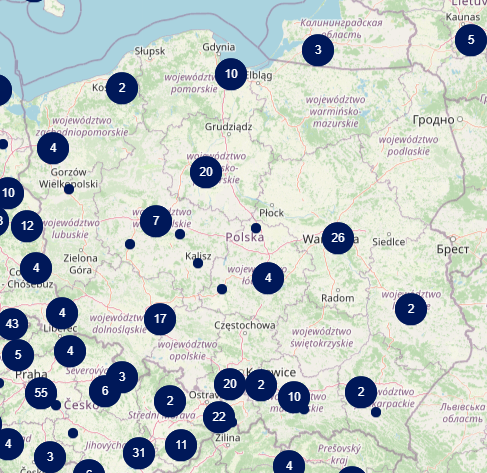Screen dimensions: 487x473
Task: Click the 4 cluster above Severovýchod label
Action: (x=70, y=351)
